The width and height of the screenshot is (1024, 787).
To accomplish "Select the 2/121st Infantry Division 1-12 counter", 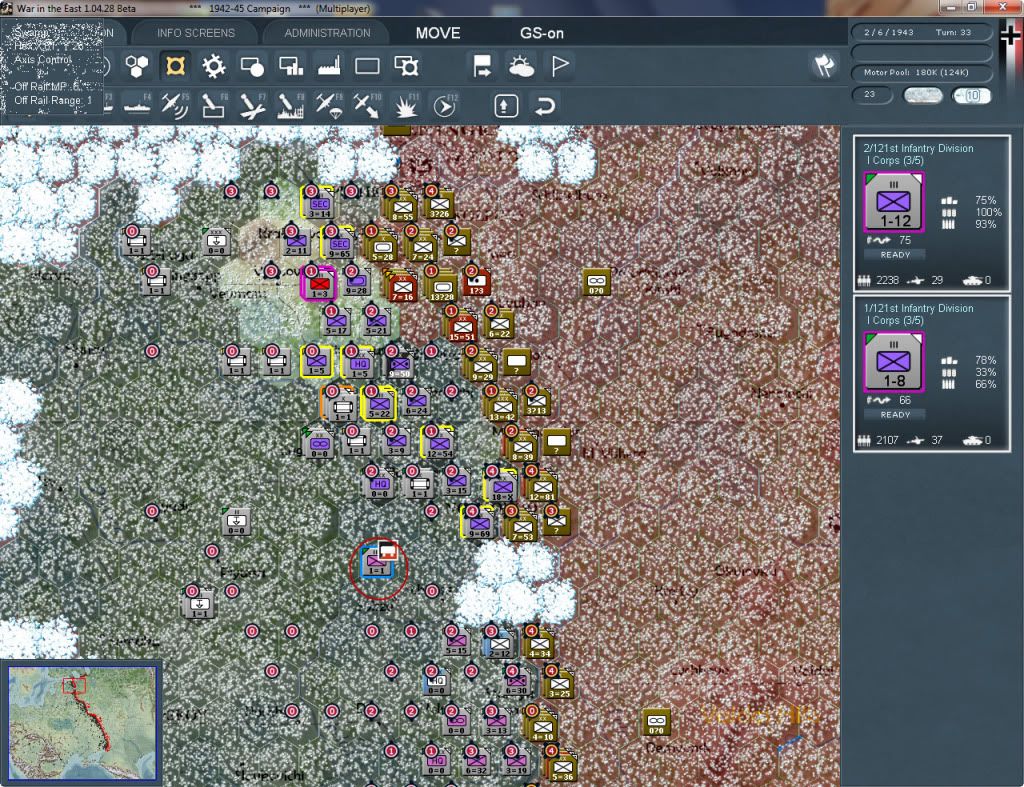I will tap(894, 202).
